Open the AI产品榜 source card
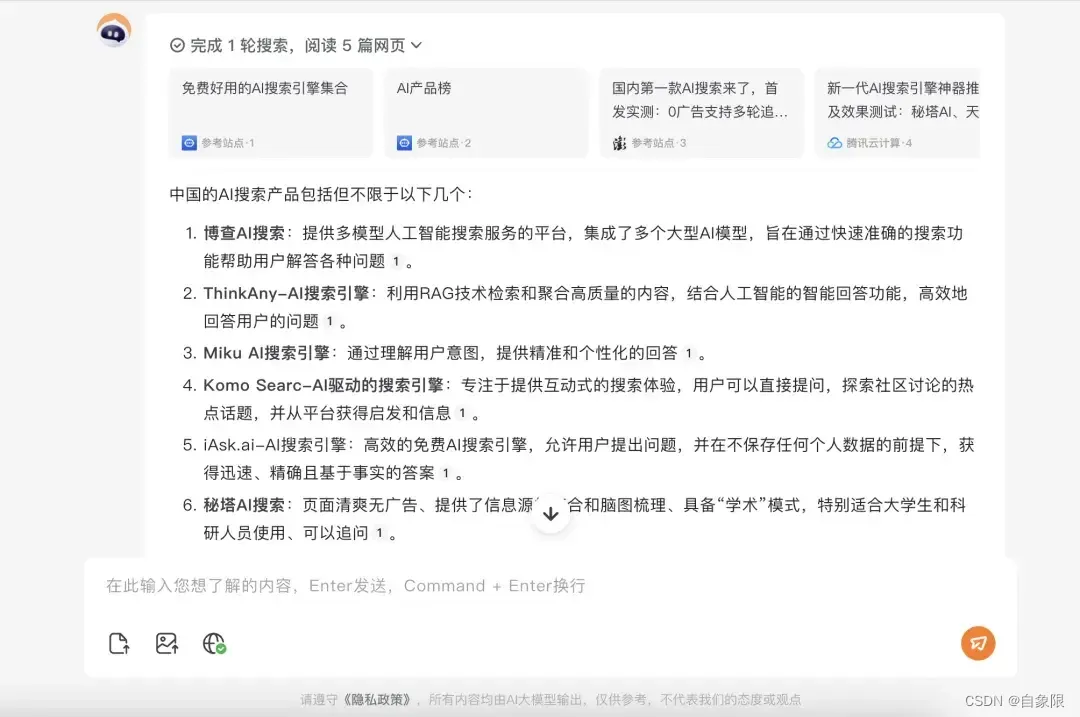The width and height of the screenshot is (1080, 717). coord(486,113)
